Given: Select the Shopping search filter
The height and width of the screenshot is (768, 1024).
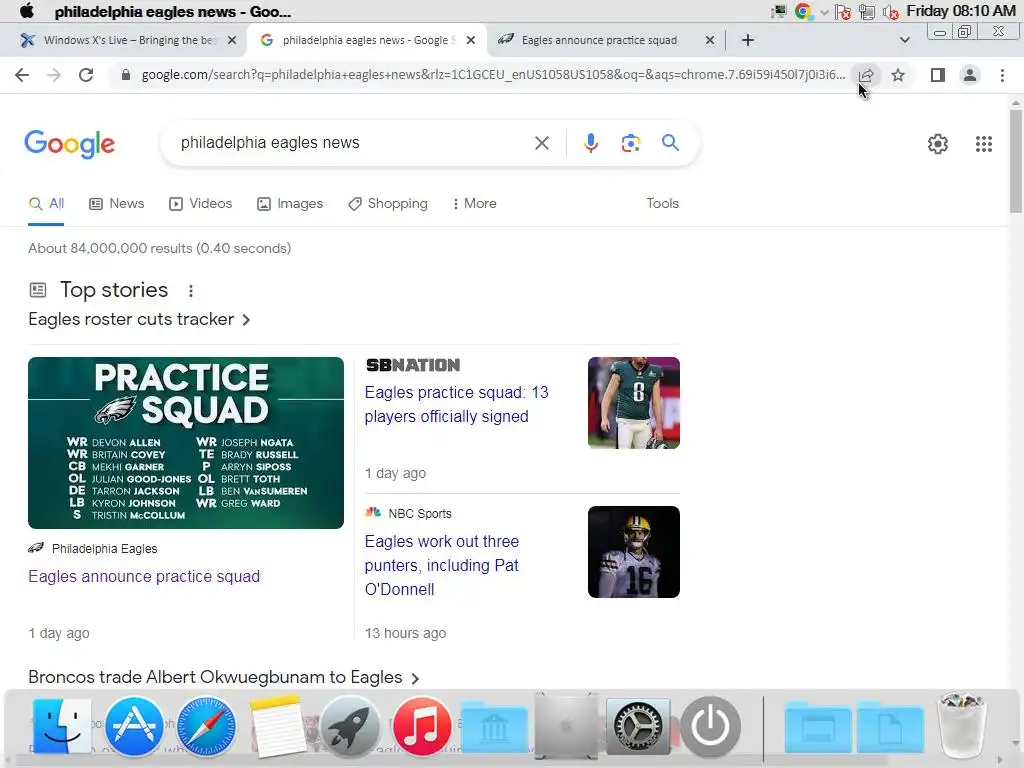Looking at the screenshot, I should 388,204.
